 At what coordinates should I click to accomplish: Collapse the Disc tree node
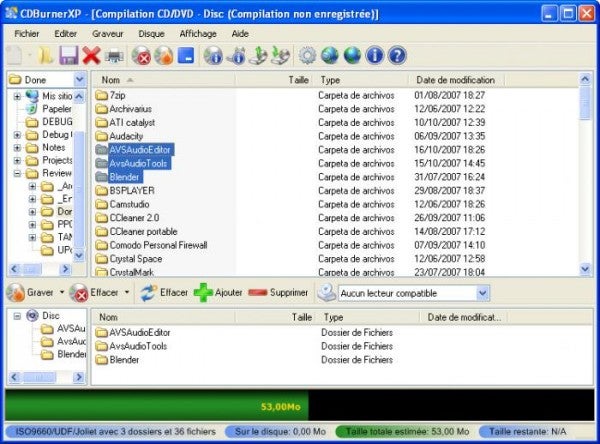click(x=17, y=316)
